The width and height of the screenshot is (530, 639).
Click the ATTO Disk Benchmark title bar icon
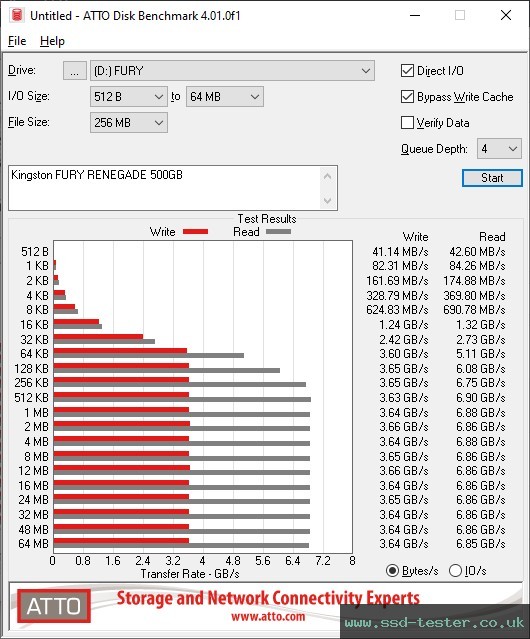tap(17, 15)
